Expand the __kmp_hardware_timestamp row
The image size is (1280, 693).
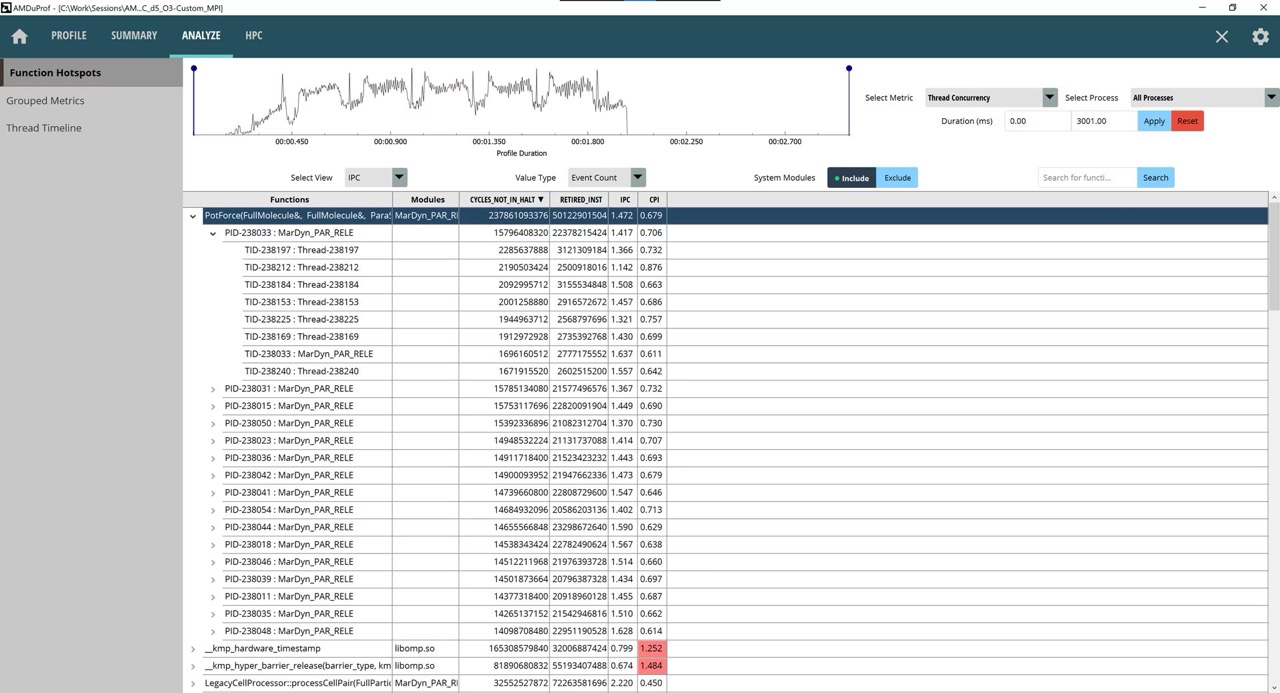193,649
